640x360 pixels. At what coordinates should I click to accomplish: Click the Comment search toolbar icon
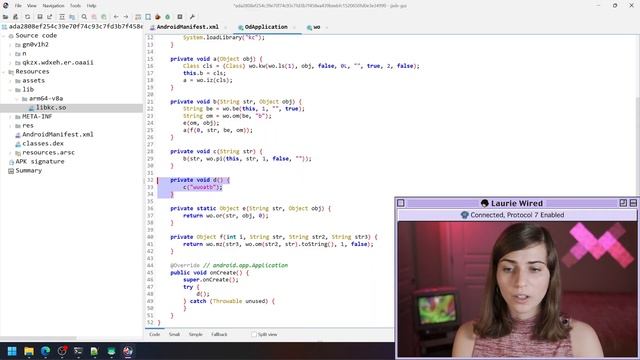[104, 17]
